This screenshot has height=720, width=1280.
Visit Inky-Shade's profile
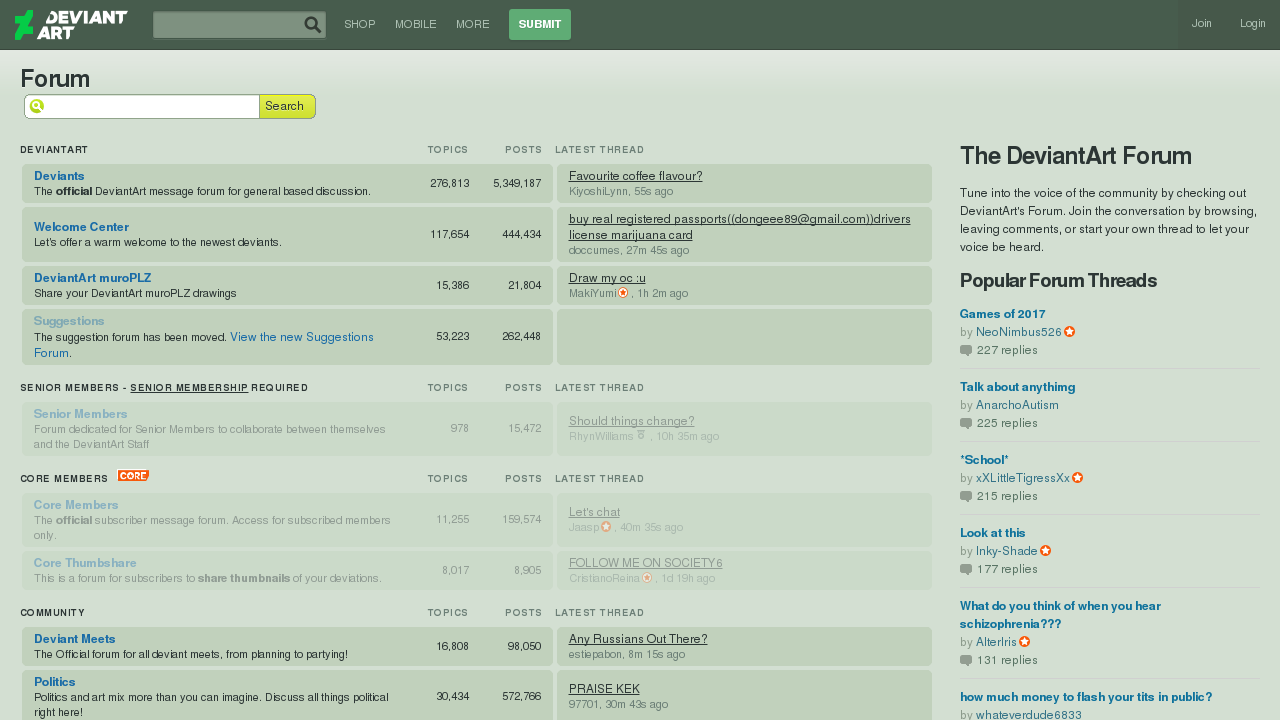[x=1007, y=551]
